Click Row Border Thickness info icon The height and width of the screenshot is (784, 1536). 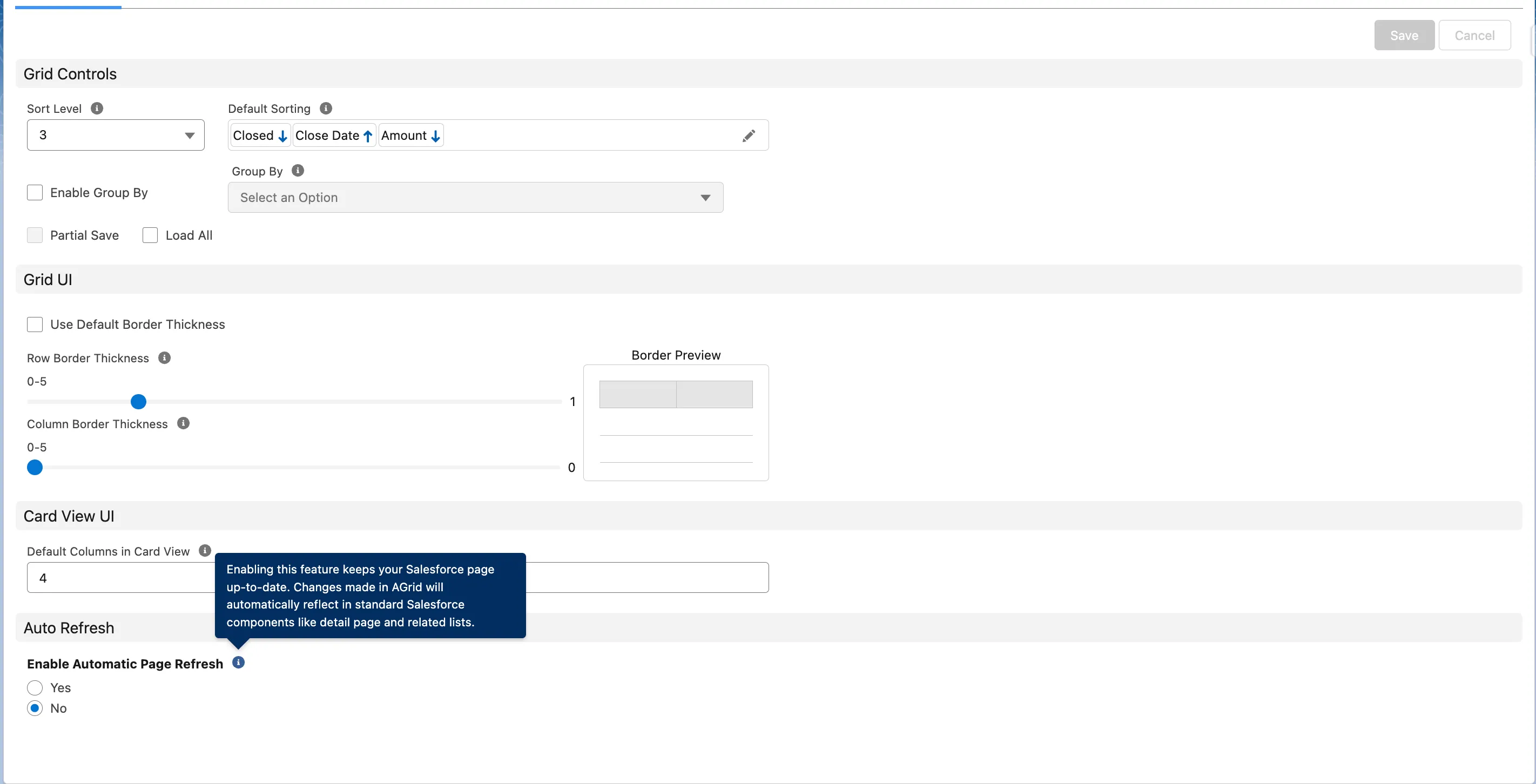click(165, 358)
